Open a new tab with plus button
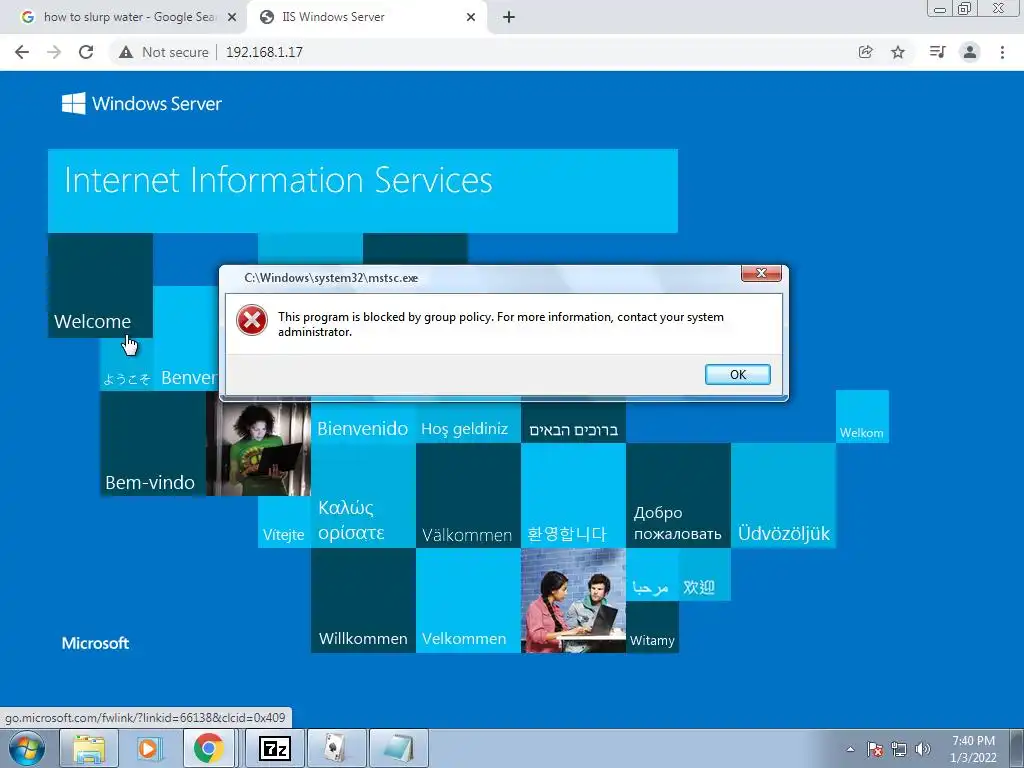This screenshot has height=768, width=1024. (x=509, y=18)
